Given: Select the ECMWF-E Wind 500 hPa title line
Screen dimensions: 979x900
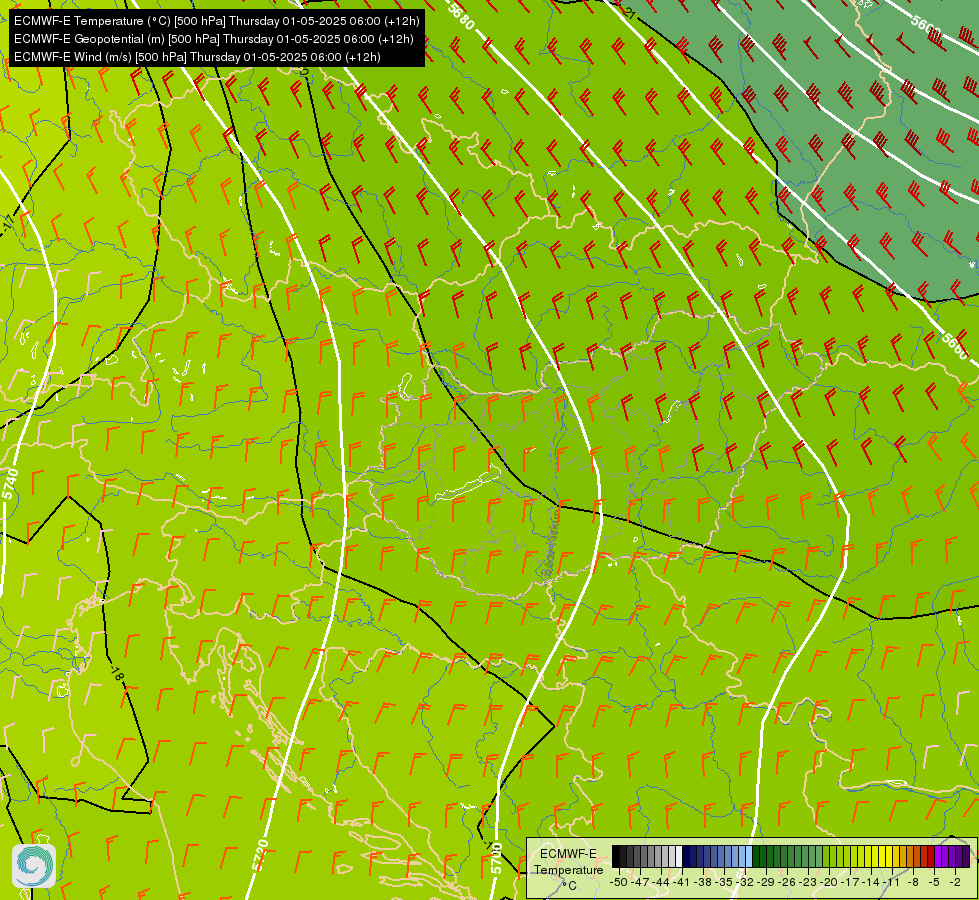Looking at the screenshot, I should click(197, 57).
